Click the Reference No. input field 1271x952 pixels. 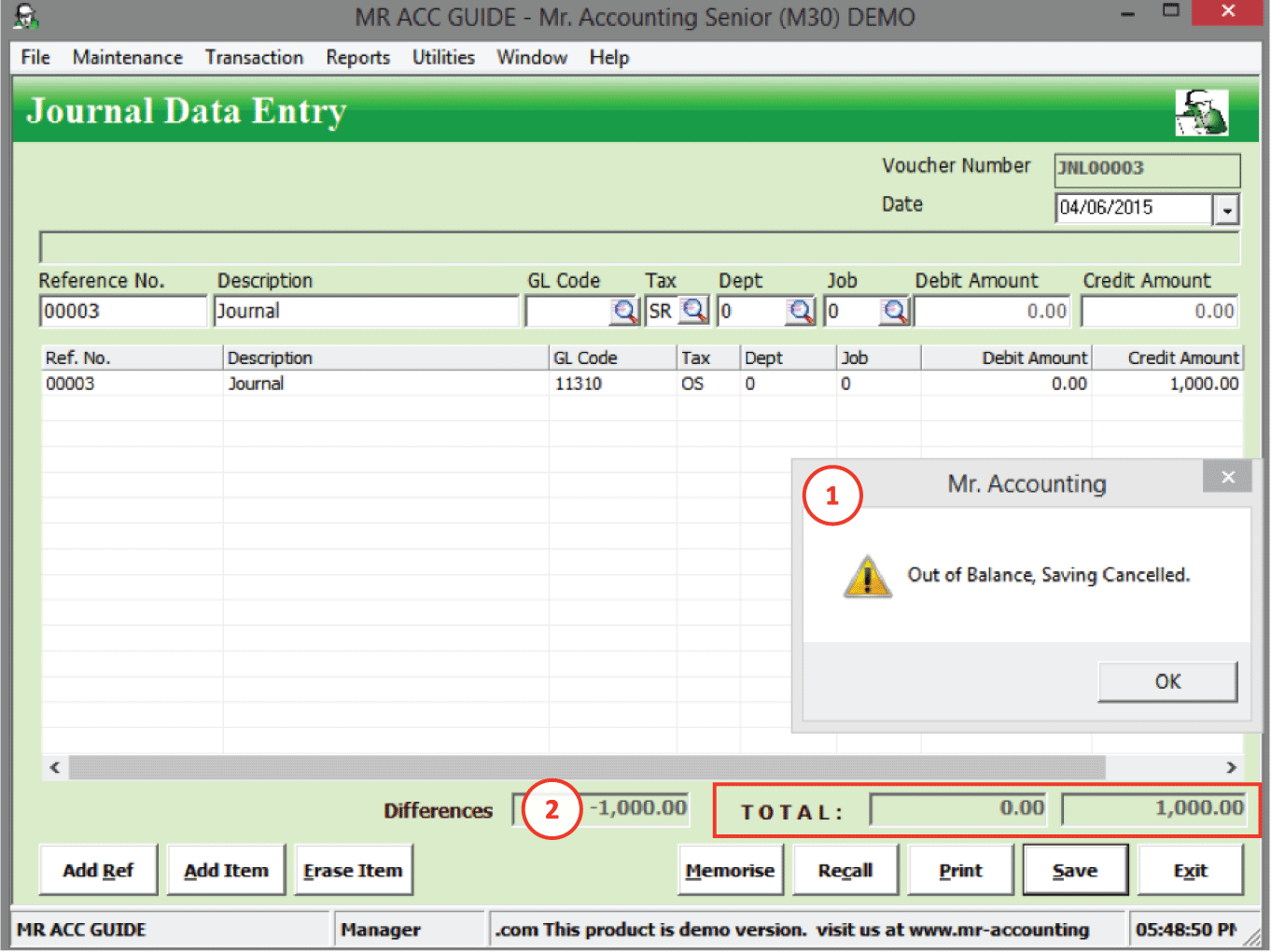pyautogui.click(x=122, y=311)
